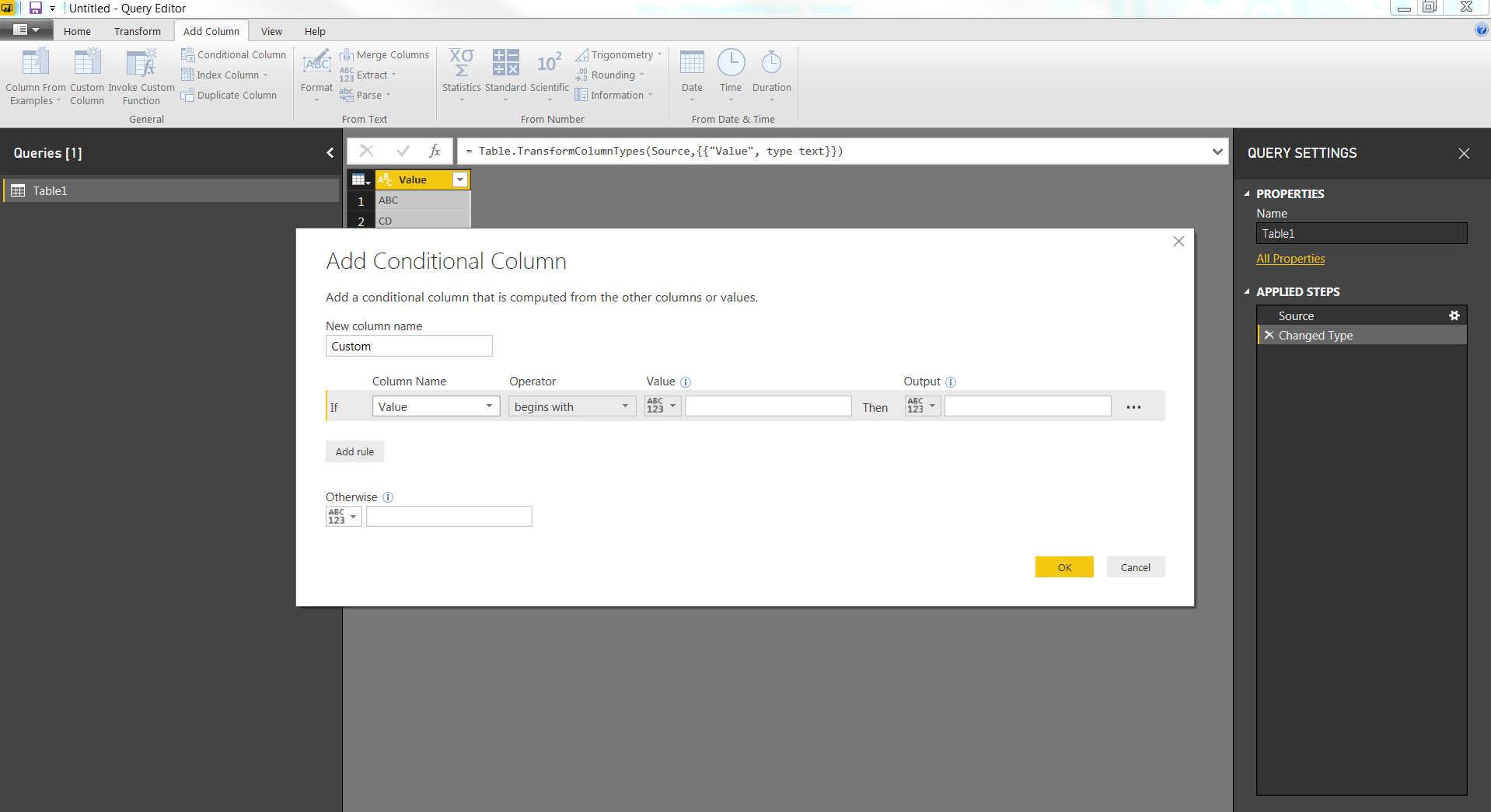
Task: Expand the formula bar chevron
Action: click(1217, 152)
